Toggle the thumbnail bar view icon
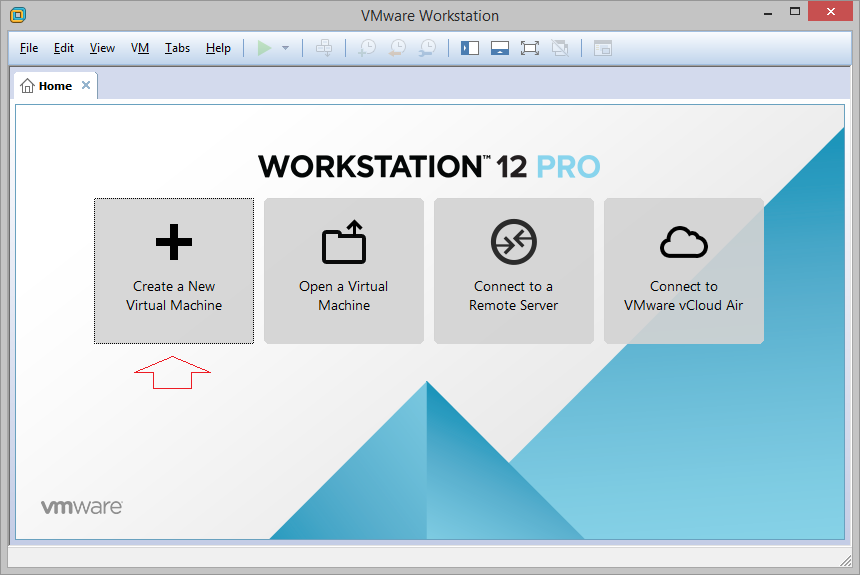The height and width of the screenshot is (575, 860). pyautogui.click(x=500, y=48)
